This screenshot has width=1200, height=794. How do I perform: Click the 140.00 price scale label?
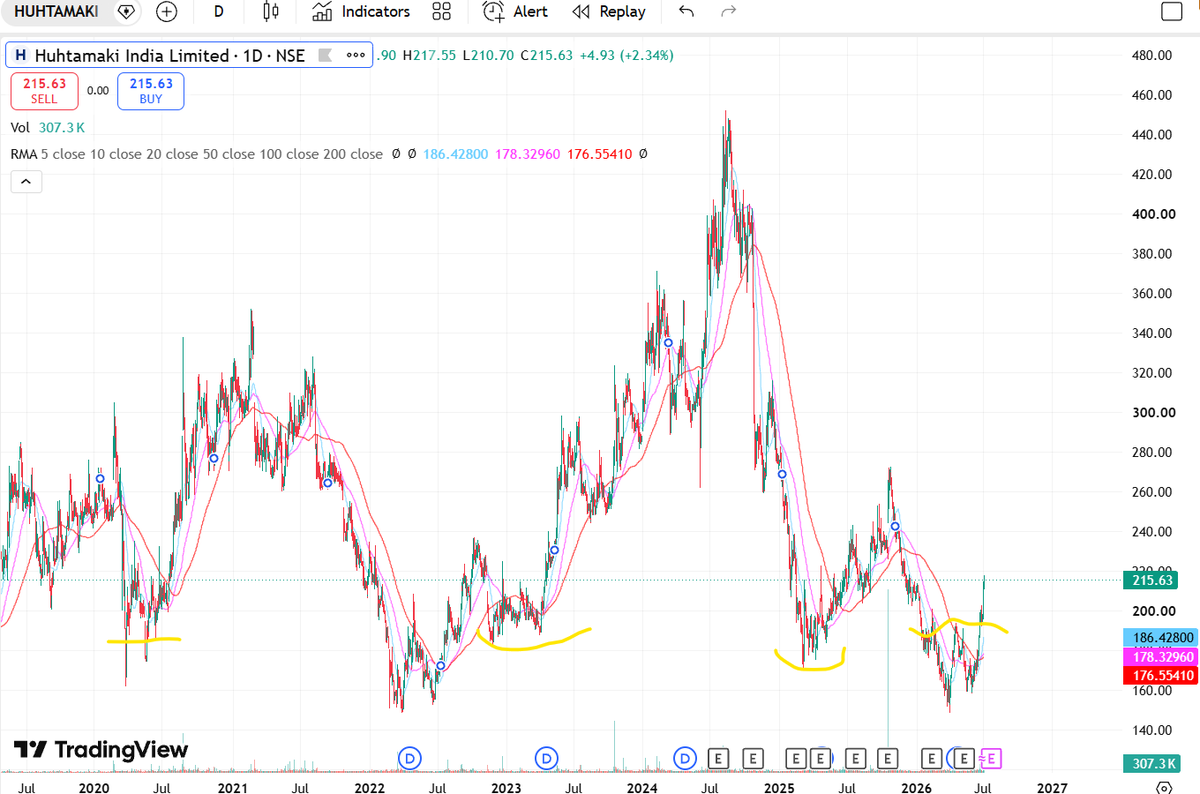point(1153,730)
